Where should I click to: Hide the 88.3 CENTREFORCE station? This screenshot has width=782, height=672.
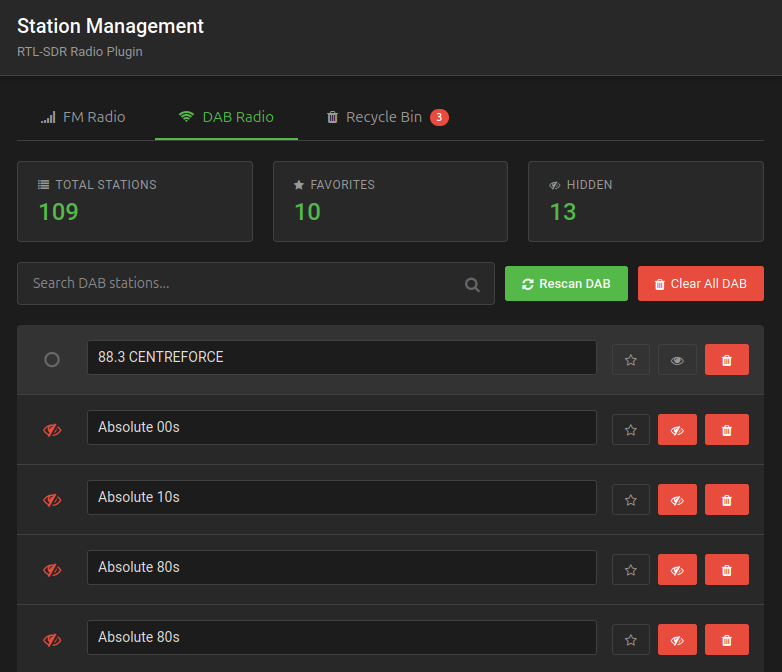(x=677, y=360)
